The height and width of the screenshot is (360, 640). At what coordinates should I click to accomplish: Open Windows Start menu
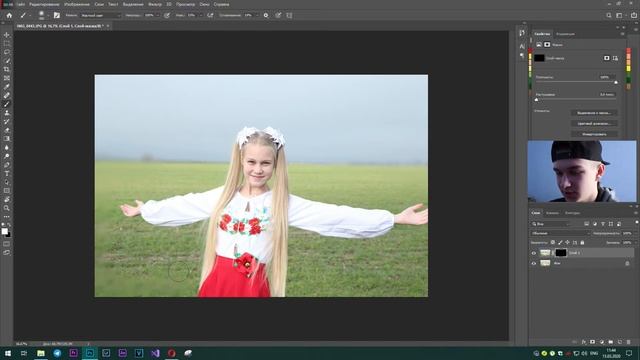[x=7, y=353]
